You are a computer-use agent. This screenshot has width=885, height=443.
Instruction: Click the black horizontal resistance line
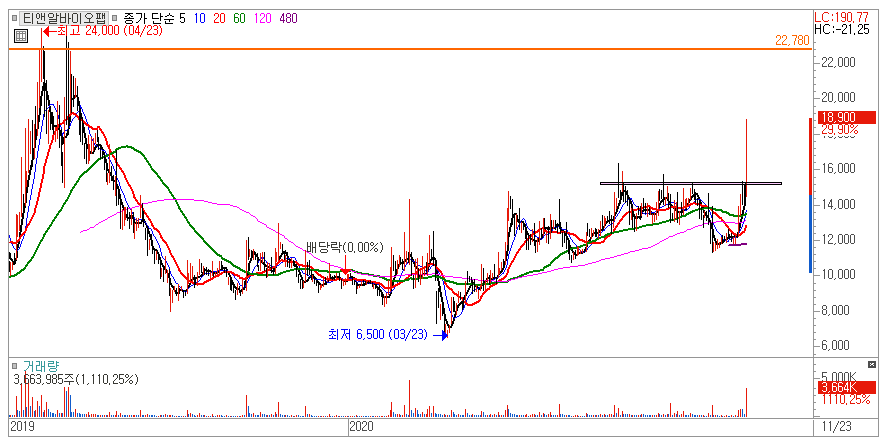pos(691,183)
